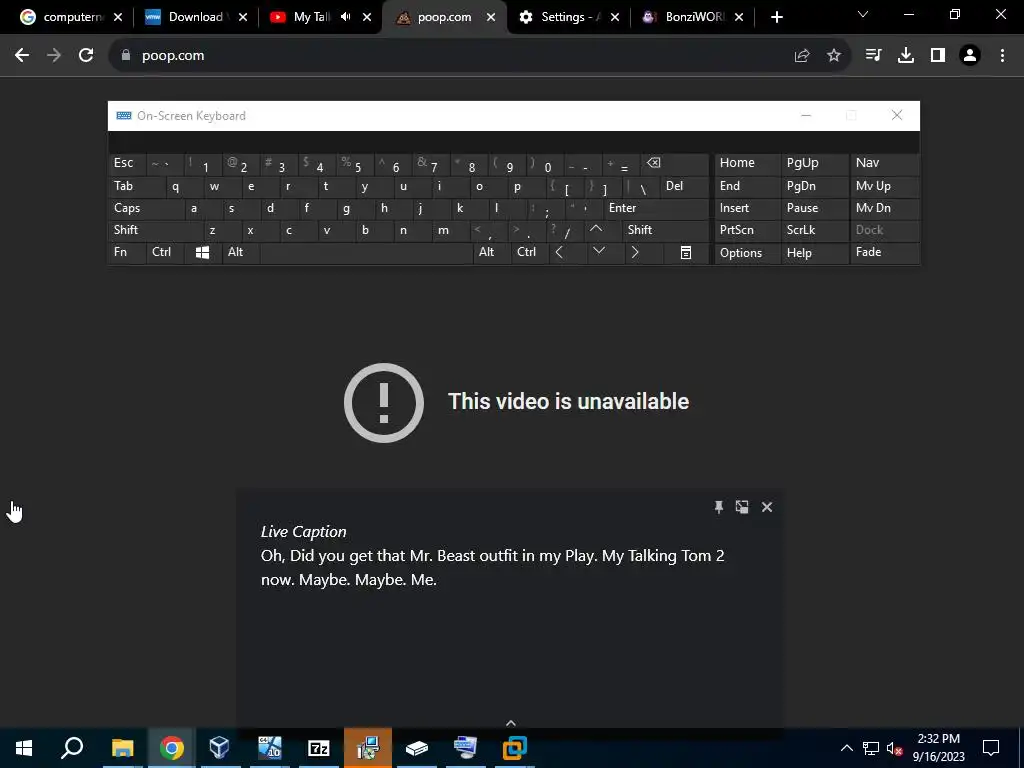Viewport: 1024px width, 768px height.
Task: Click the up arrow key on On-Screen Keyboard
Action: click(x=596, y=230)
